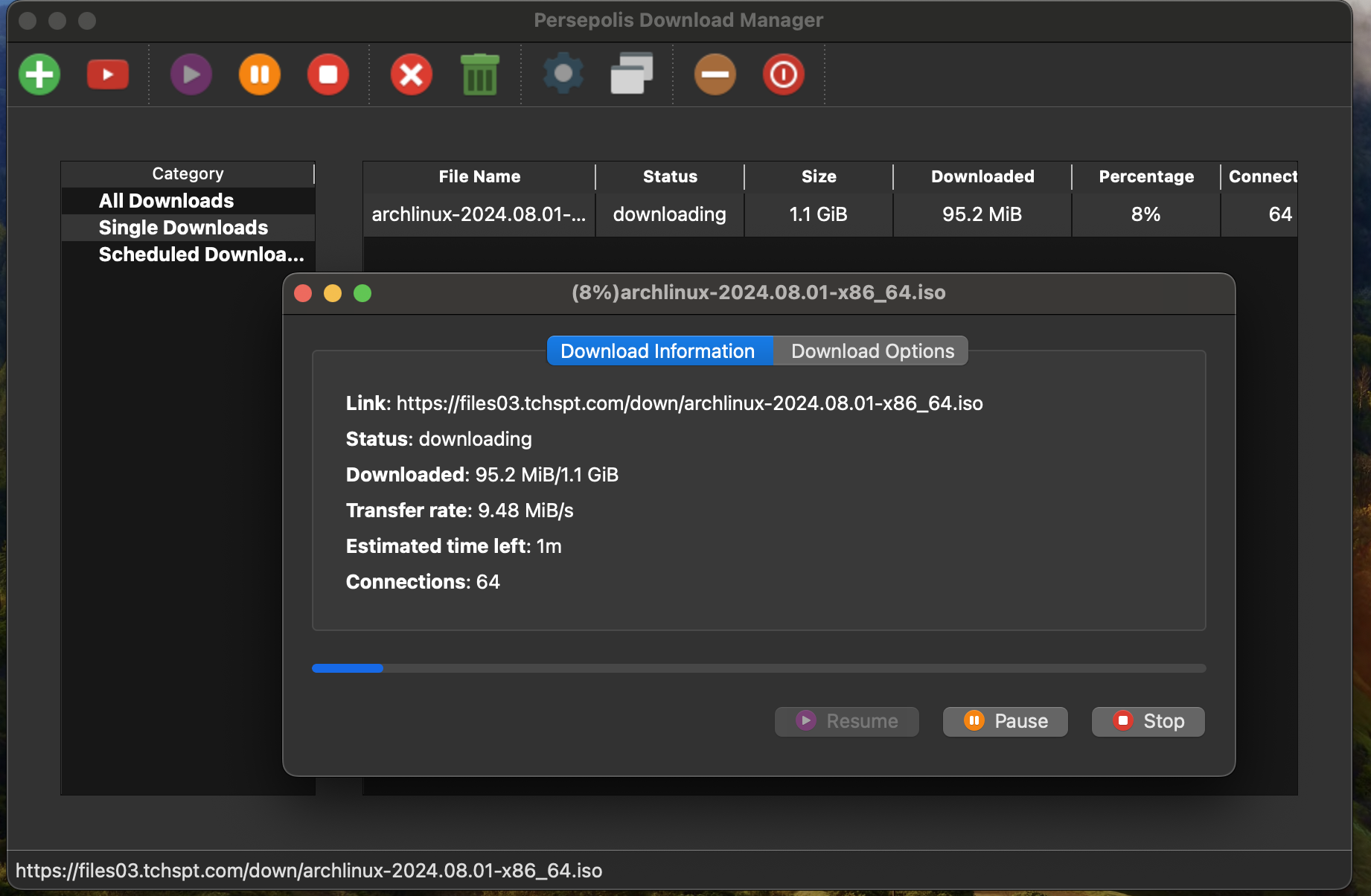Image resolution: width=1371 pixels, height=896 pixels.
Task: Select archlinux-2024.08.01 file name cell
Action: [479, 215]
